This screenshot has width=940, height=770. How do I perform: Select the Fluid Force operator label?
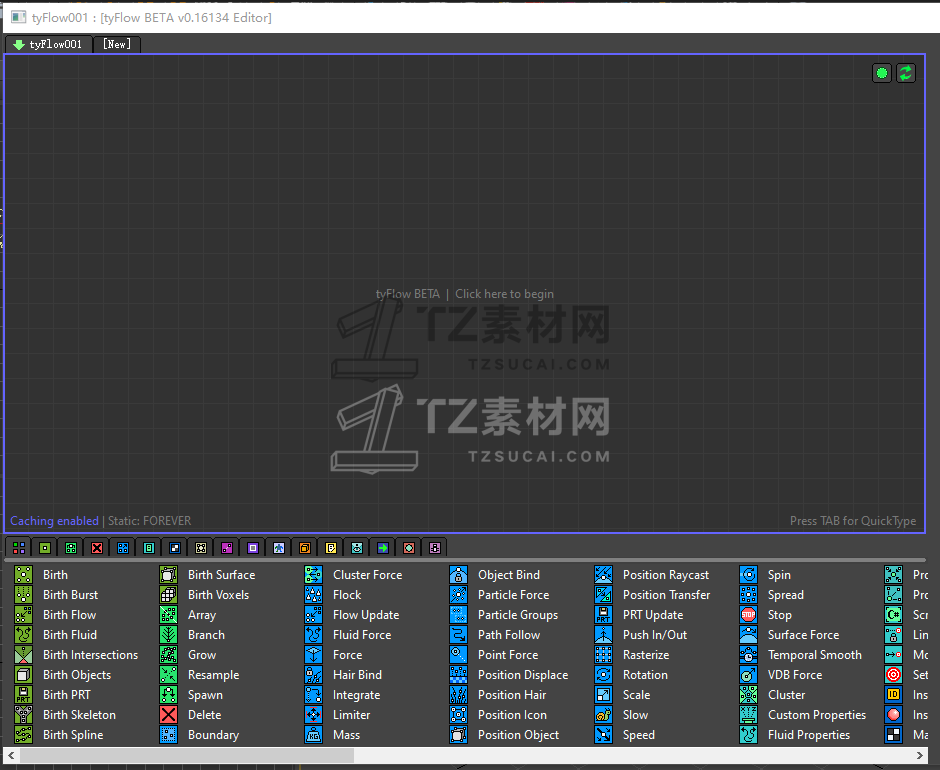pos(362,634)
